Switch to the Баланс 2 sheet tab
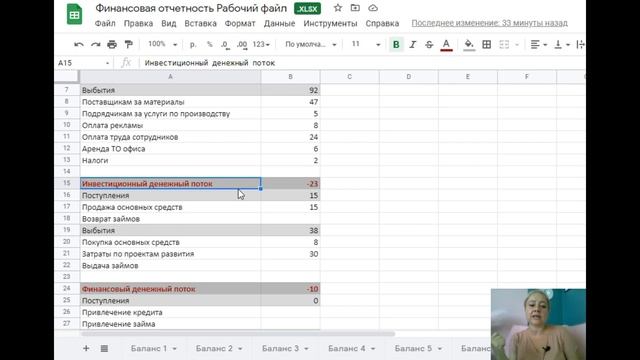Screen dimensions: 640x360 214,349
